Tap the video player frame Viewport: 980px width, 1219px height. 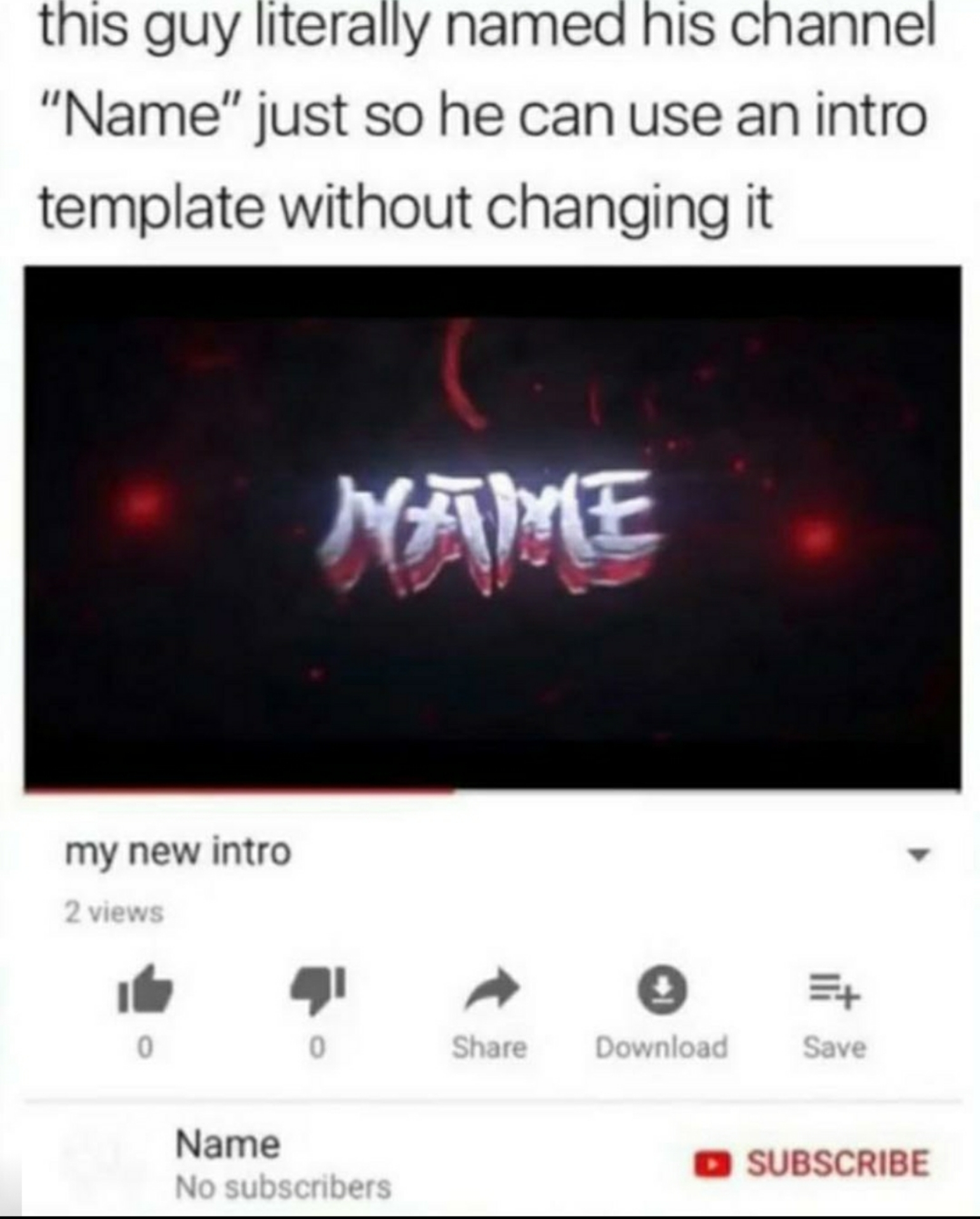pyautogui.click(x=493, y=527)
